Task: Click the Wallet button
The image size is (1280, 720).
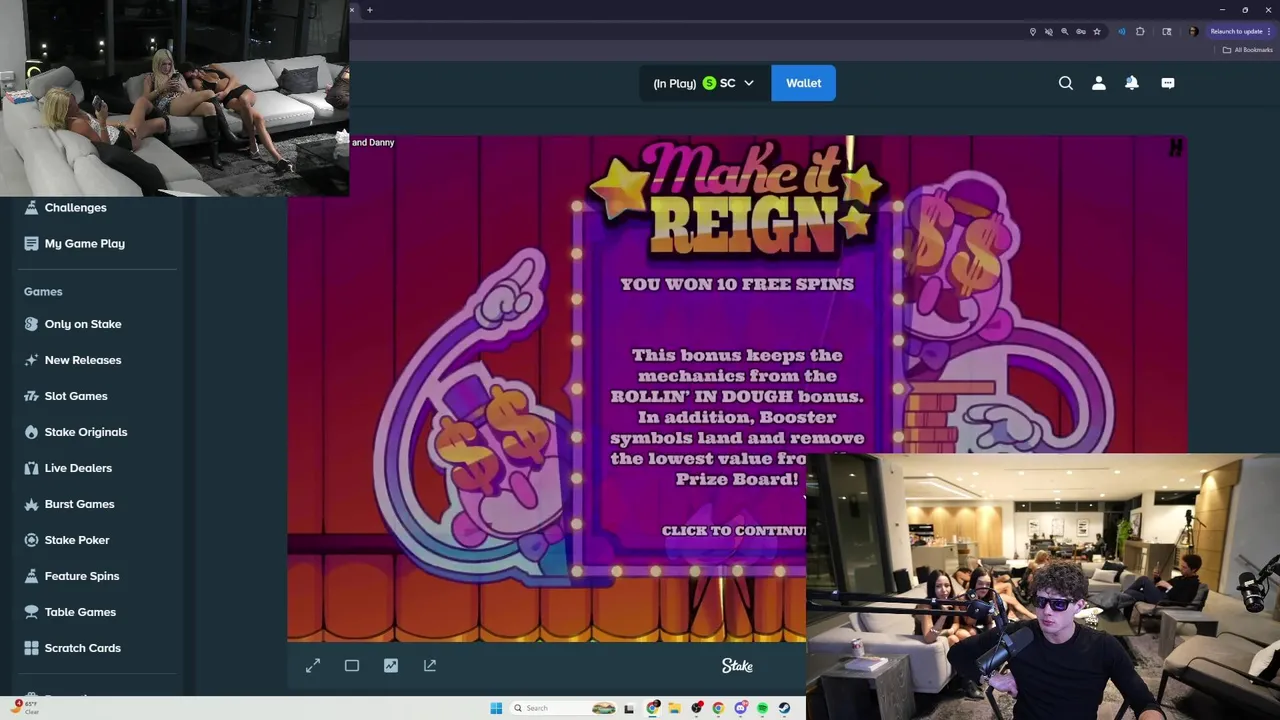Action: point(803,83)
